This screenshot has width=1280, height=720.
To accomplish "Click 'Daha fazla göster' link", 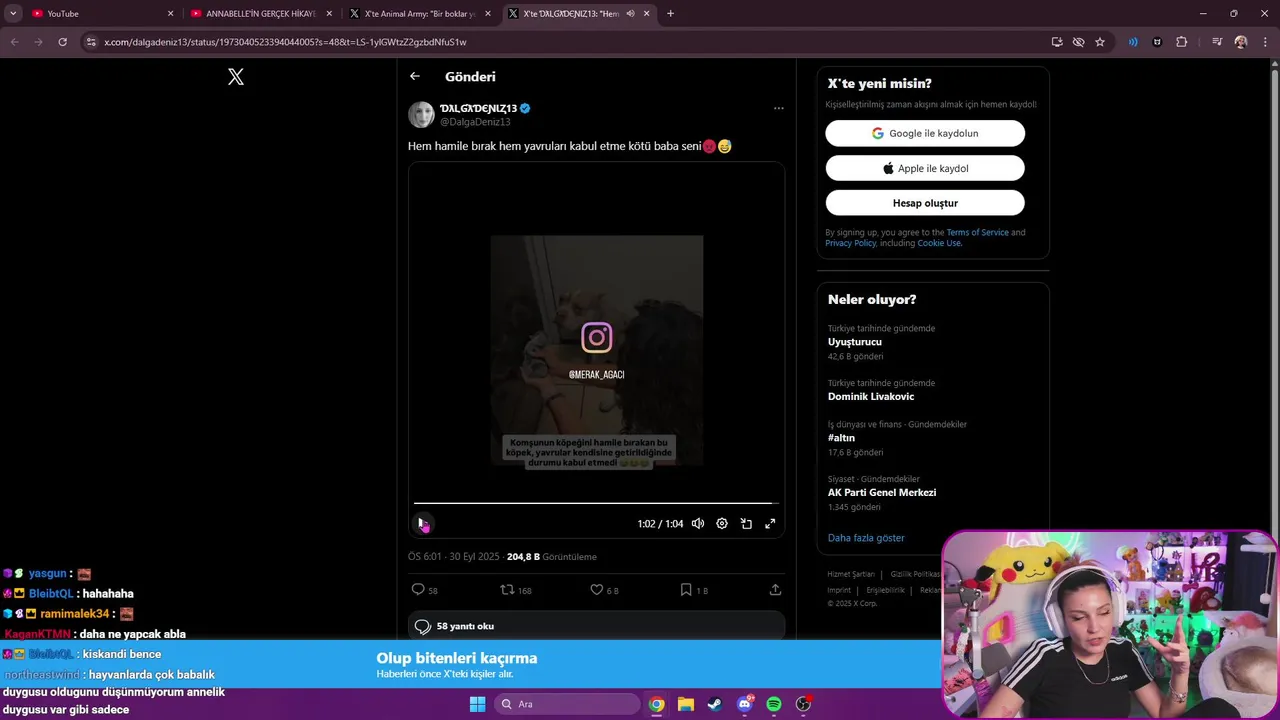I will click(866, 538).
